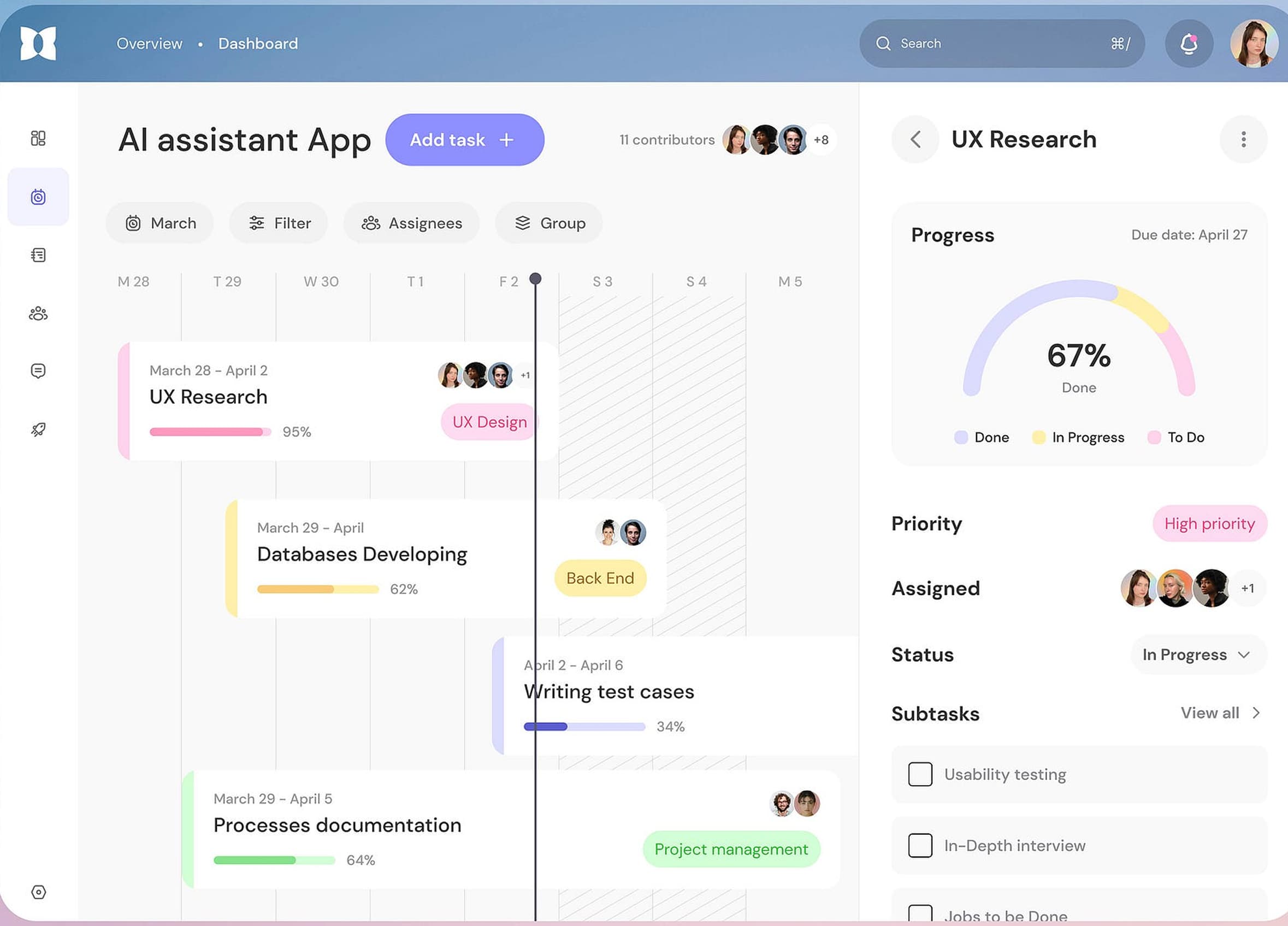
Task: Check the Jobs to be Done subtask
Action: pos(919,913)
